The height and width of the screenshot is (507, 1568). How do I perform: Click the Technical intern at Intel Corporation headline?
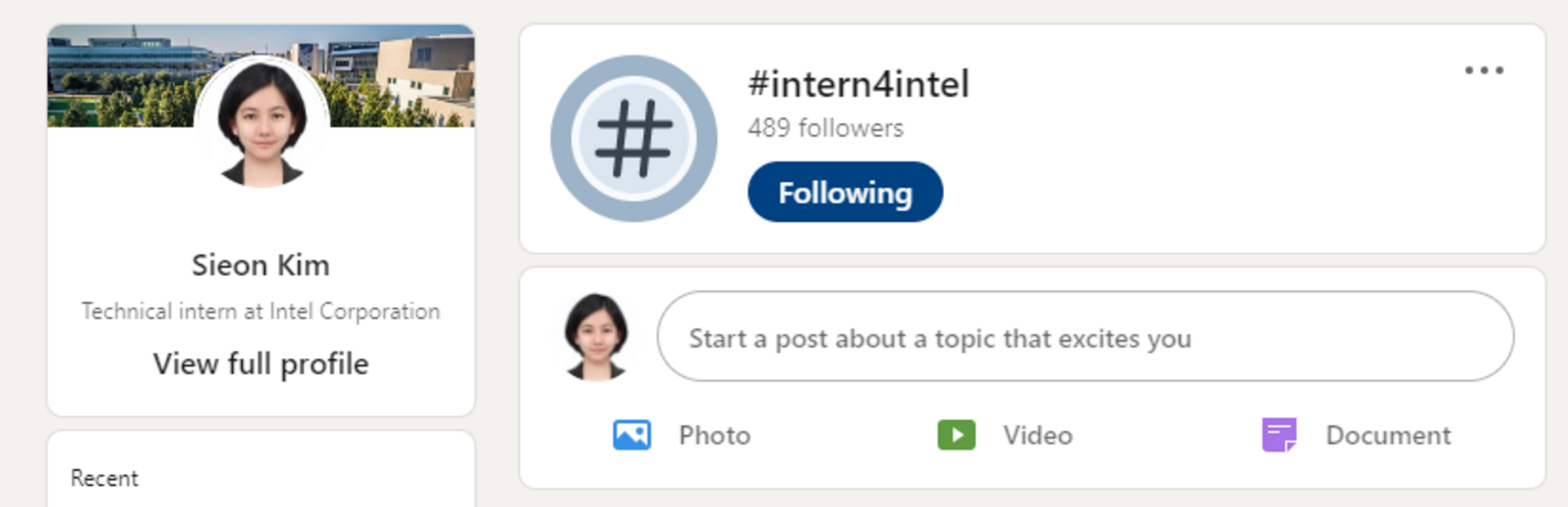coord(261,312)
